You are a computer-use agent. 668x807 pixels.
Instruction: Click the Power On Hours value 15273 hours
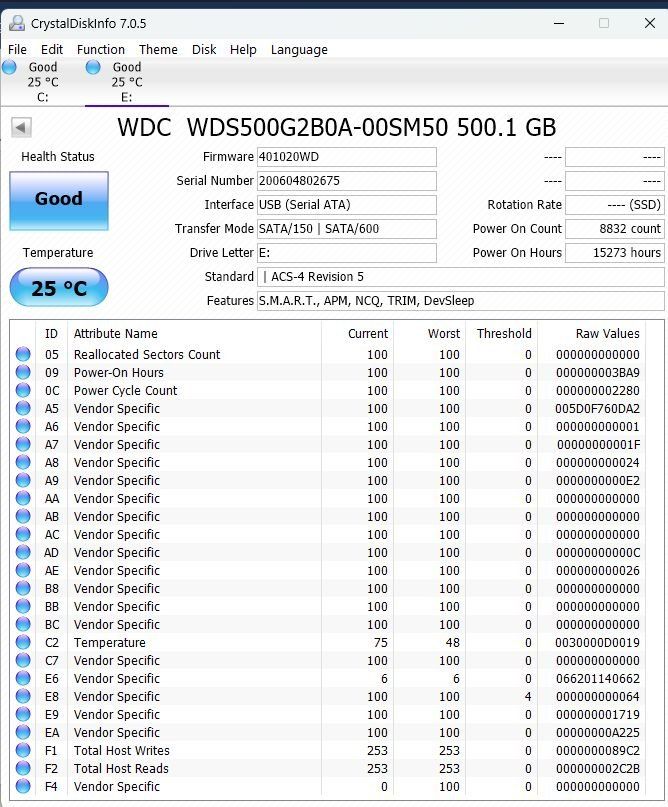click(614, 253)
